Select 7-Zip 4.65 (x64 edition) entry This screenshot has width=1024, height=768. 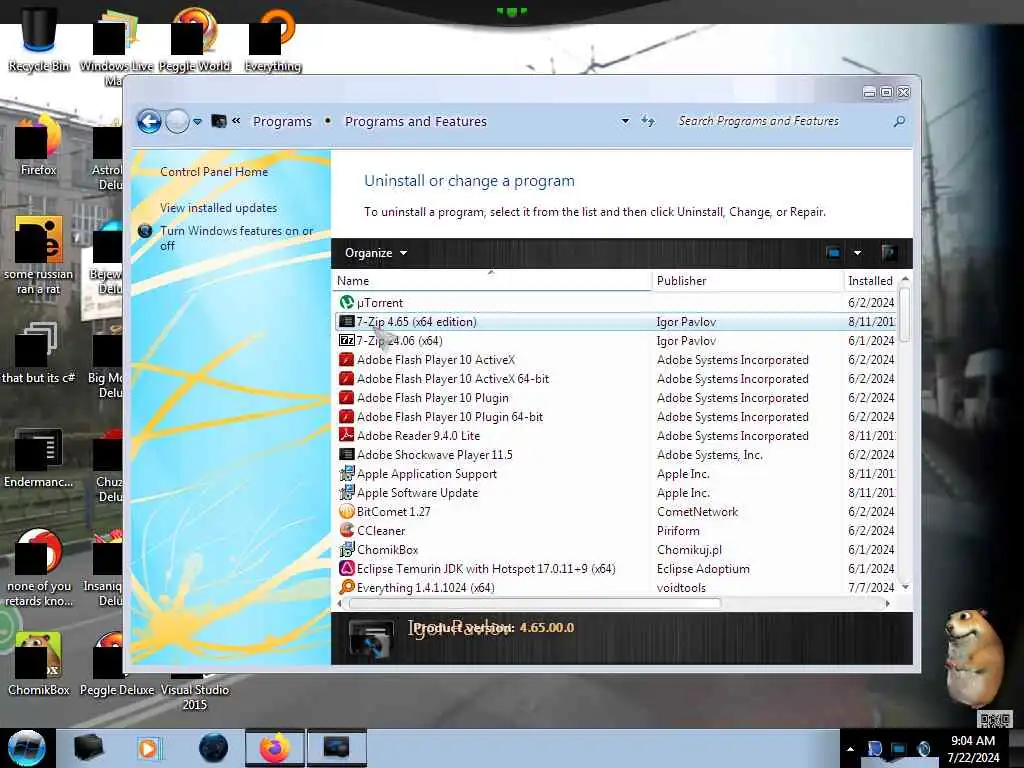pyautogui.click(x=615, y=322)
